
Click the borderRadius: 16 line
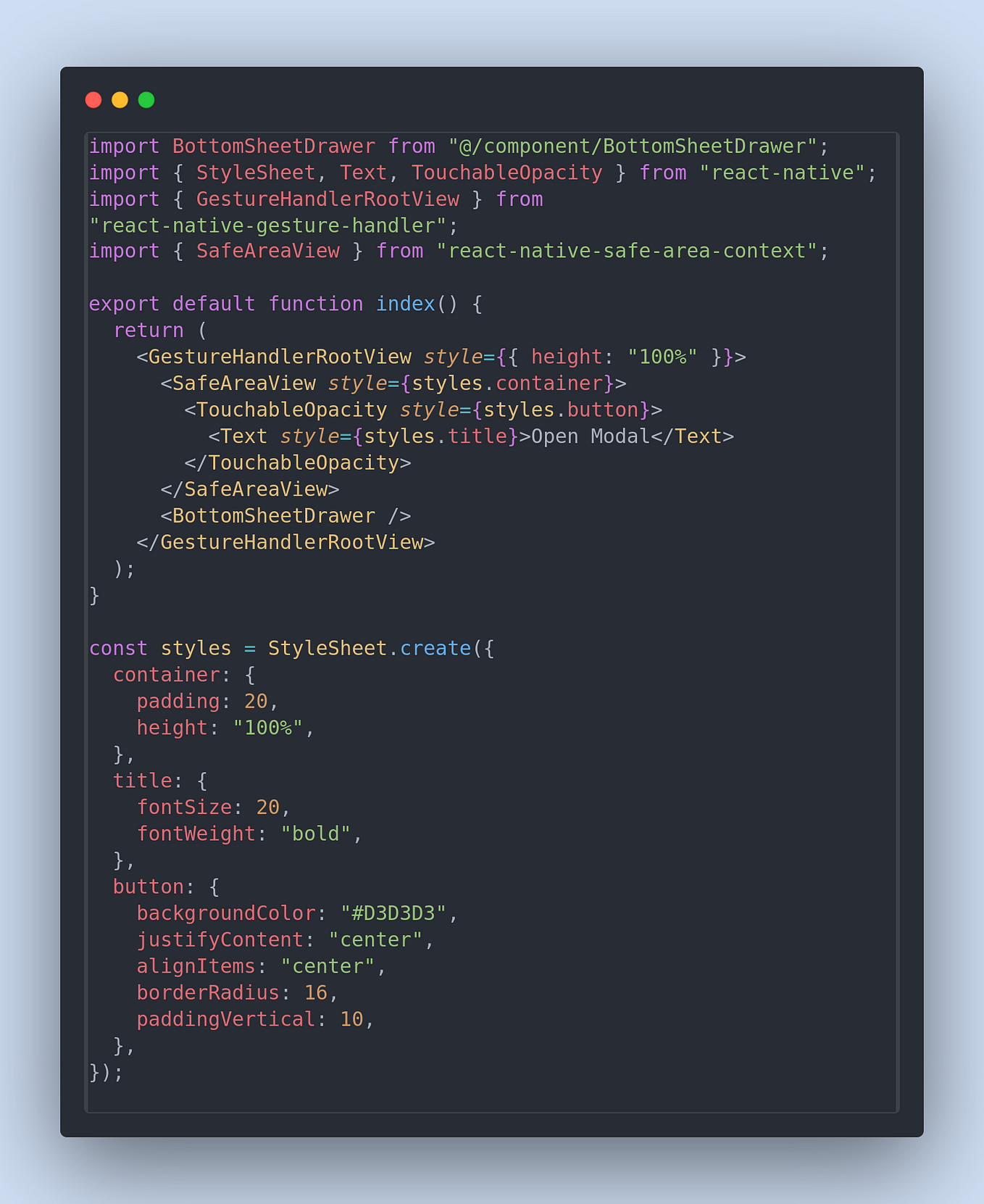[232, 993]
